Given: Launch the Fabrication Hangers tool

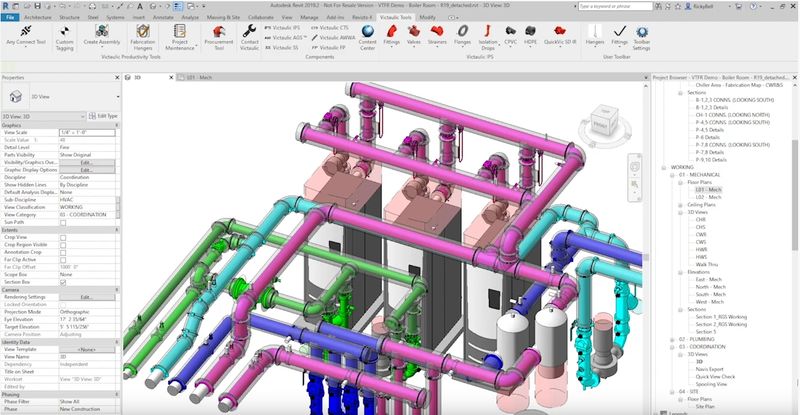Looking at the screenshot, I should [x=142, y=36].
